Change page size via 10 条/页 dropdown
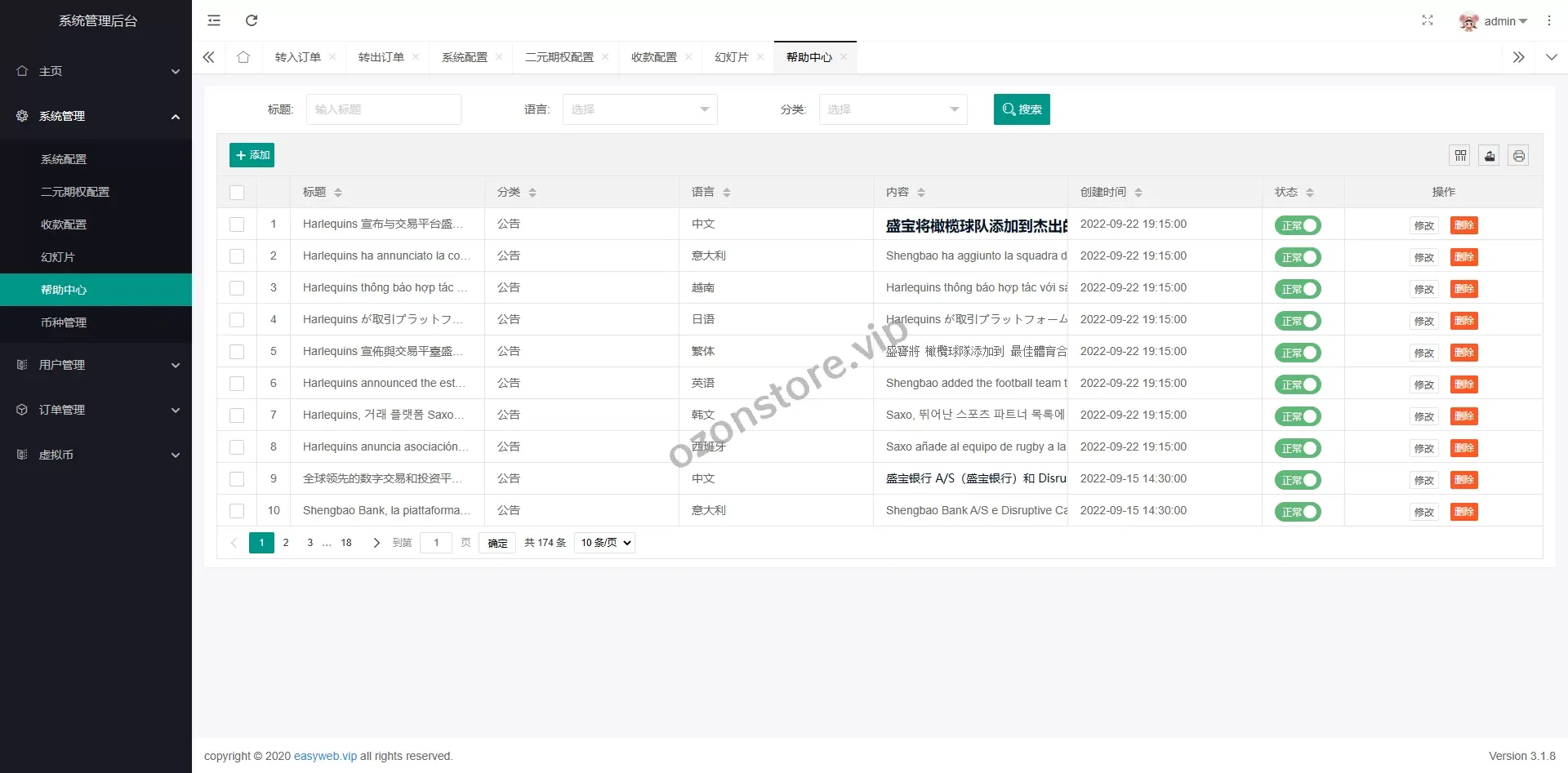Image resolution: width=1568 pixels, height=773 pixels. [604, 543]
